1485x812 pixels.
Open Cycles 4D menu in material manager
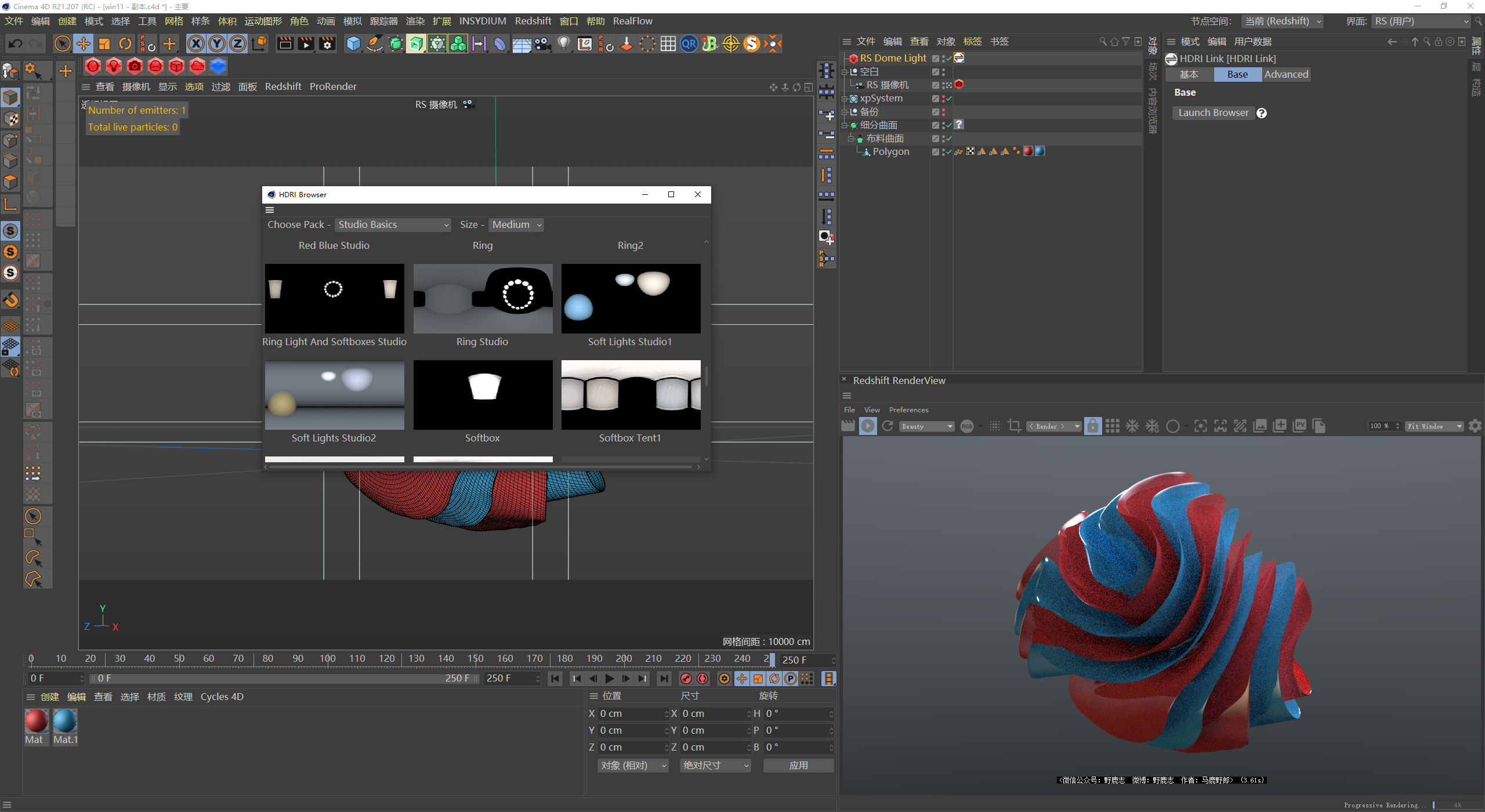[222, 697]
